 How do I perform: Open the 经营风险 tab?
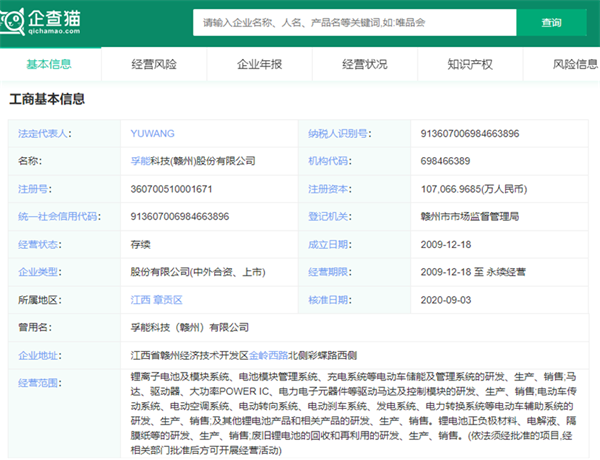[x=153, y=64]
